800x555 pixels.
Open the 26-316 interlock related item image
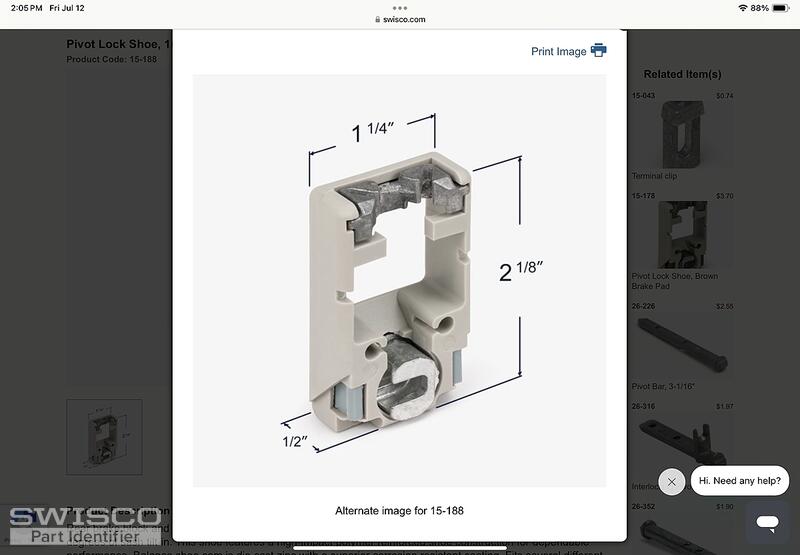682,442
